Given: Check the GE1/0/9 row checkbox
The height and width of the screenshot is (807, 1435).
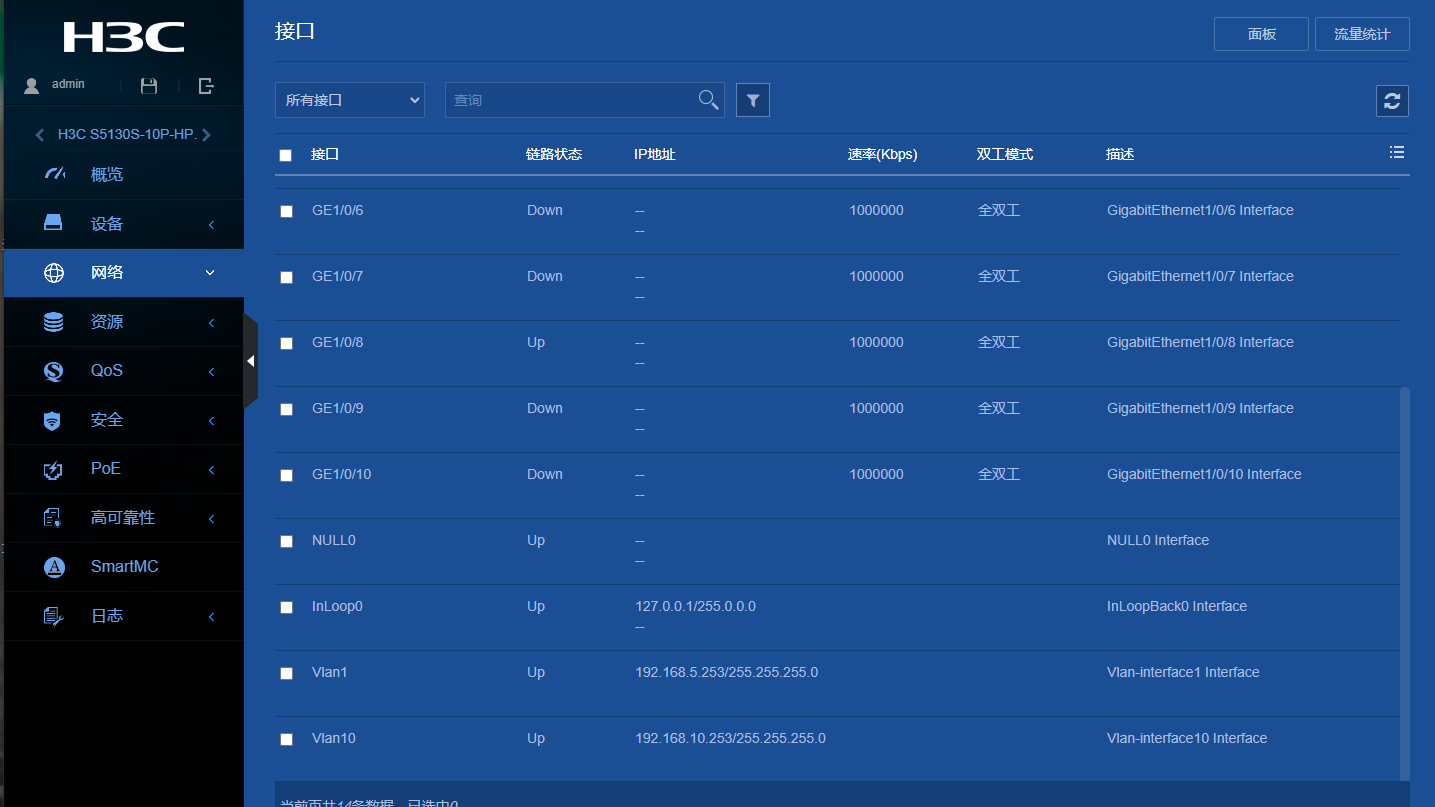Looking at the screenshot, I should pyautogui.click(x=287, y=409).
